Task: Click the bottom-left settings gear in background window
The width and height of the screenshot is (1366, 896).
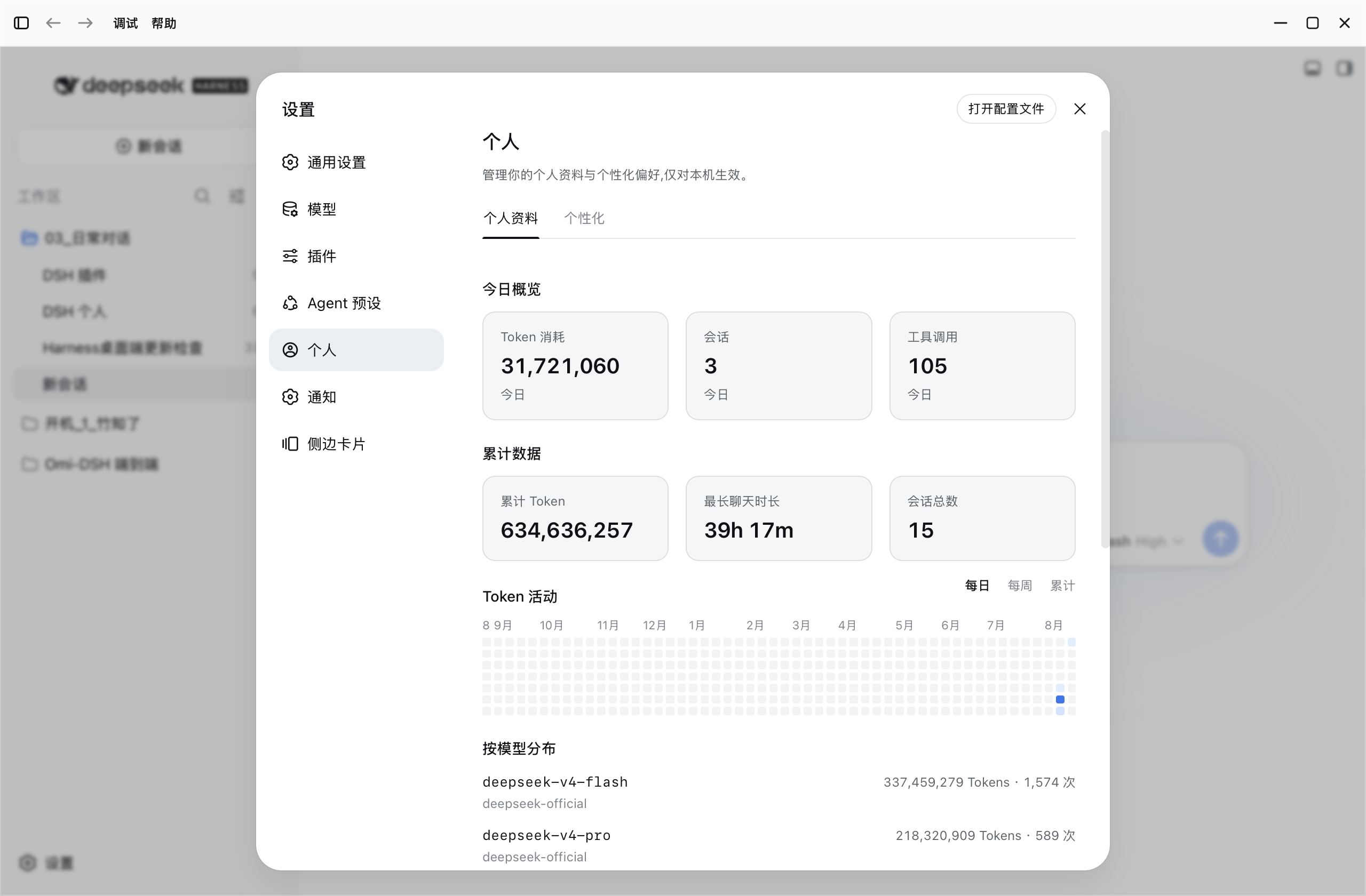Action: pos(28,863)
